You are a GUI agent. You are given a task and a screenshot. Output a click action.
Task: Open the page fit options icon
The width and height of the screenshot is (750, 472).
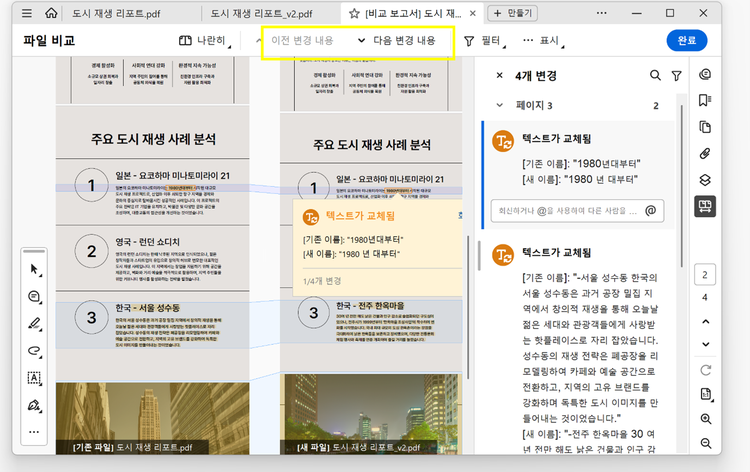point(706,394)
